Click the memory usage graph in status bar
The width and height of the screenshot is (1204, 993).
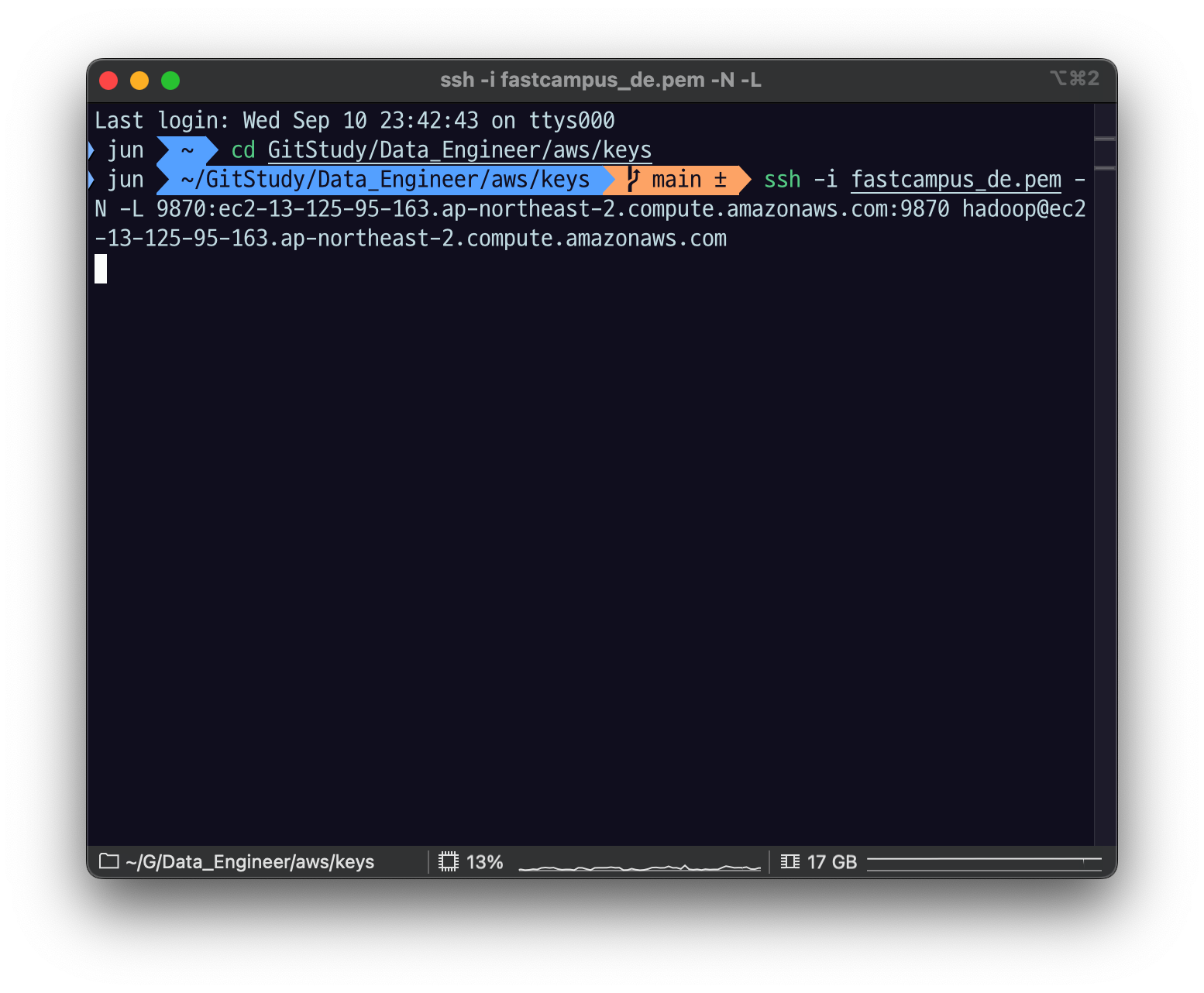(985, 863)
